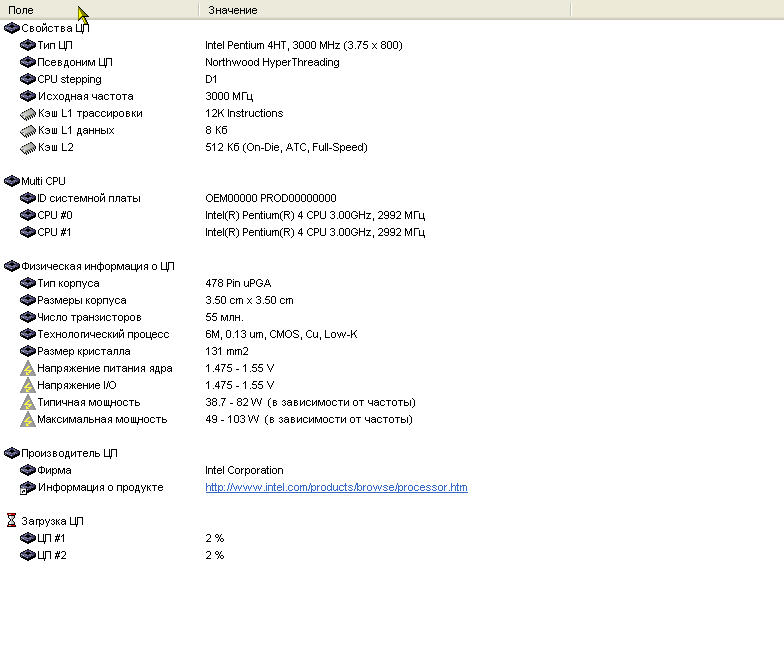This screenshot has width=784, height=655.
Task: Click the chip icon beside 'Число транзисторов'
Action: tap(28, 317)
